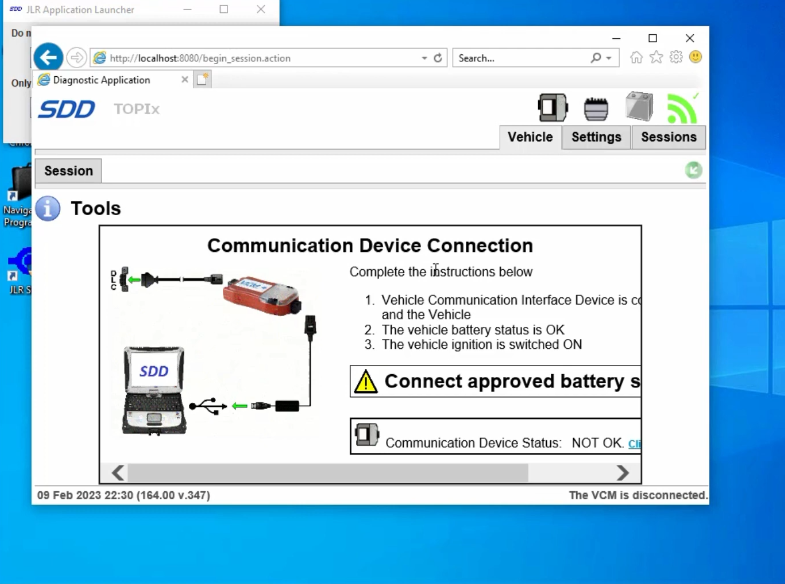Click the battery icon in header
Screen dimensions: 785x584
[x=639, y=107]
